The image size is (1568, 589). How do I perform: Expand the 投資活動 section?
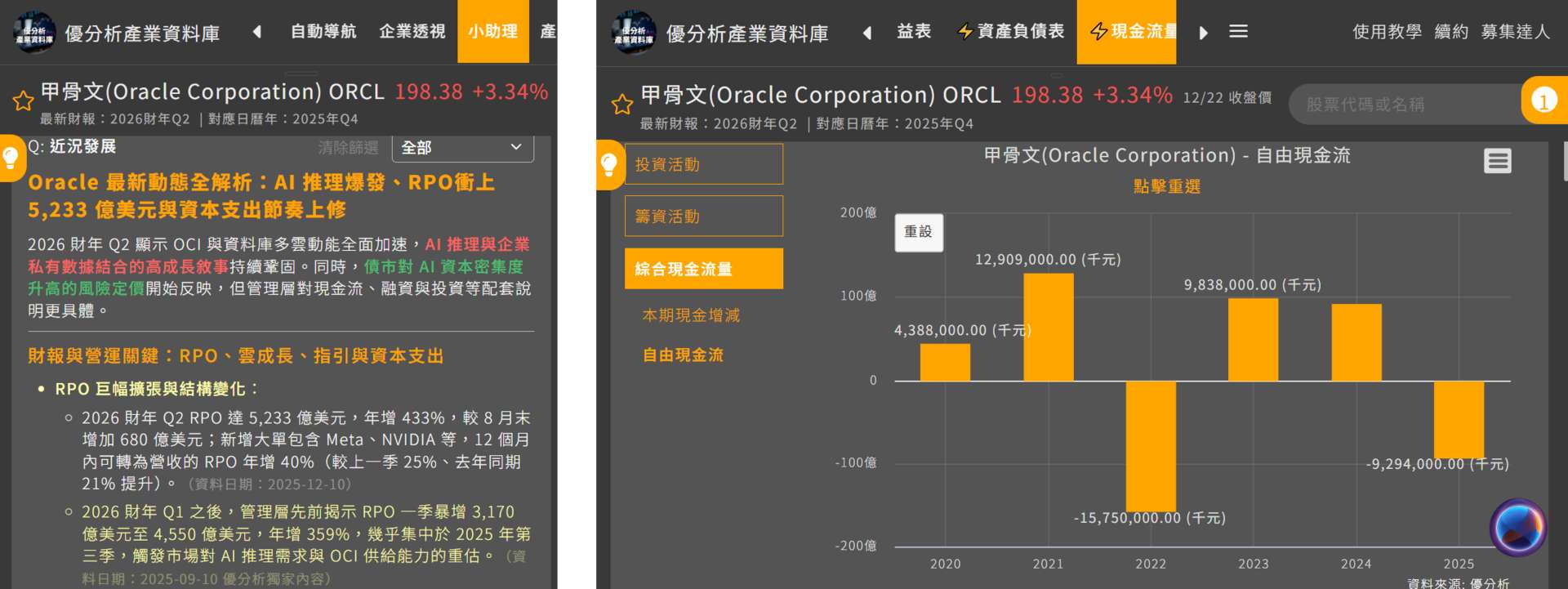(703, 164)
